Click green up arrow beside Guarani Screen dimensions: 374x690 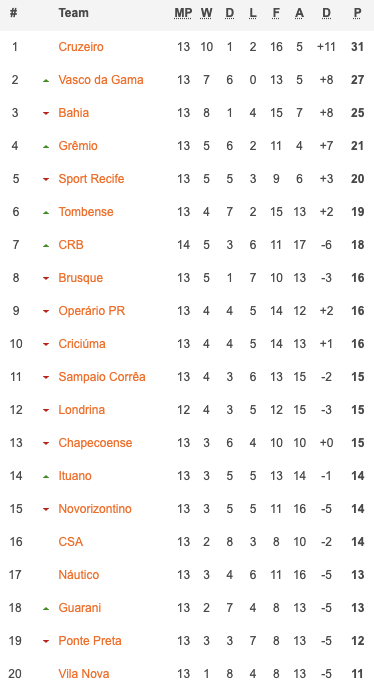coord(46,609)
